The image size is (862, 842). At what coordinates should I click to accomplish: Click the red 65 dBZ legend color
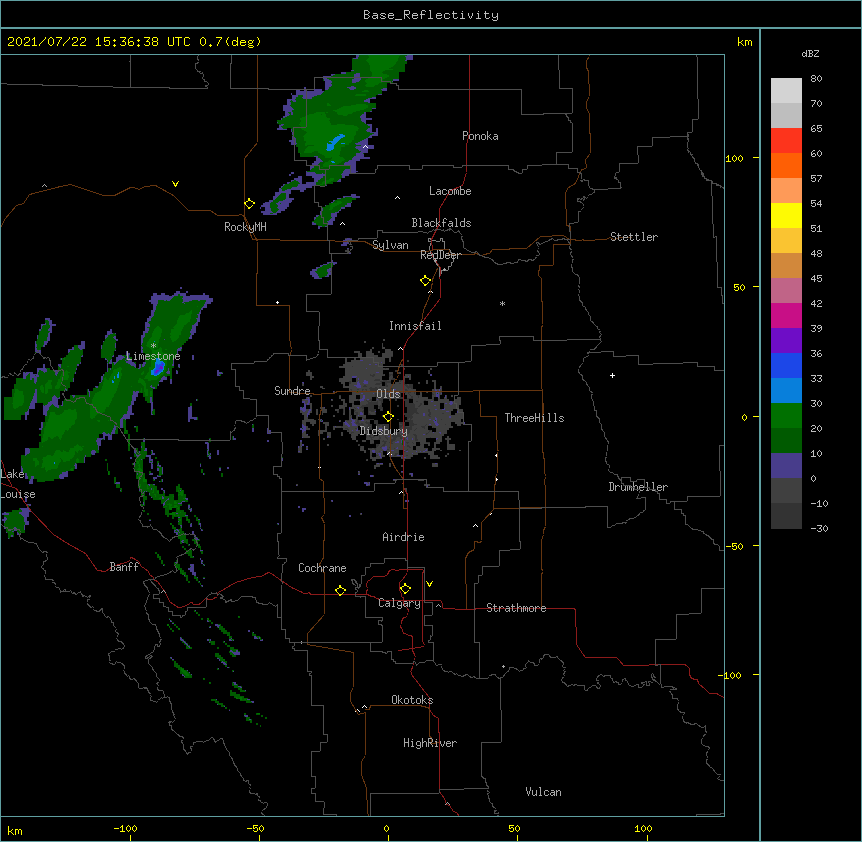pos(786,140)
